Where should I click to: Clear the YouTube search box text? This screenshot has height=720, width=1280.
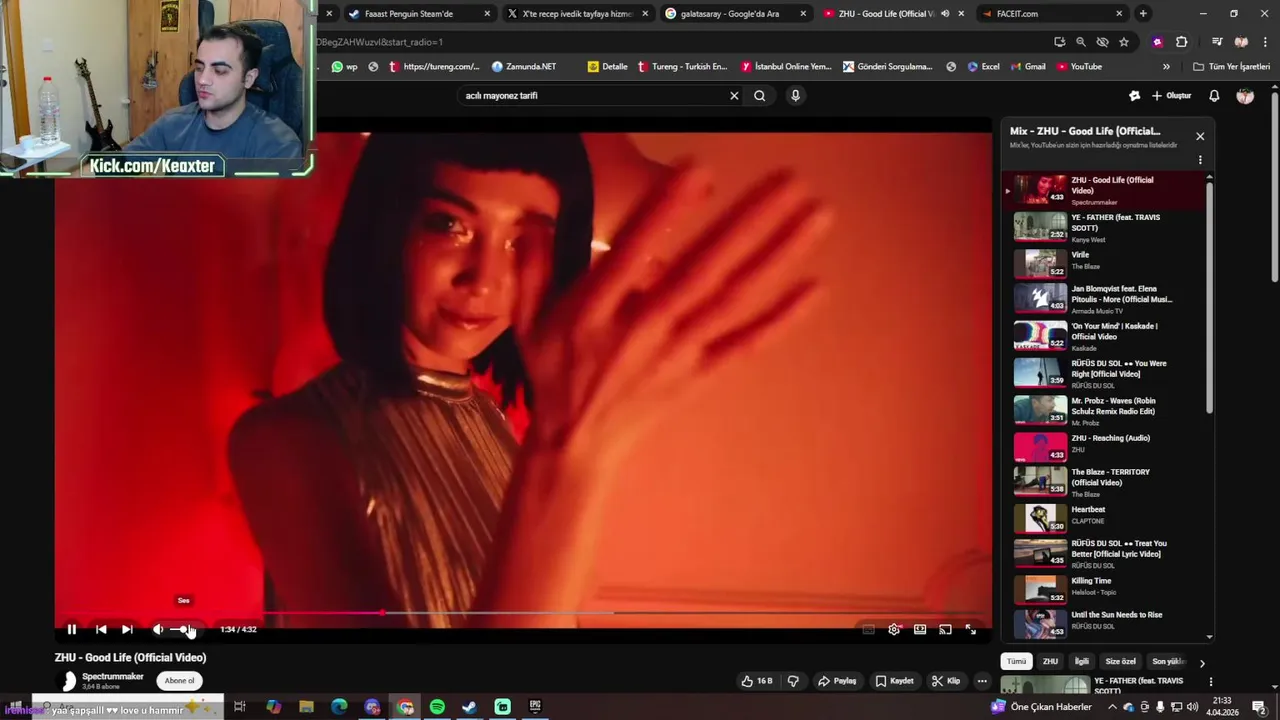click(x=734, y=96)
